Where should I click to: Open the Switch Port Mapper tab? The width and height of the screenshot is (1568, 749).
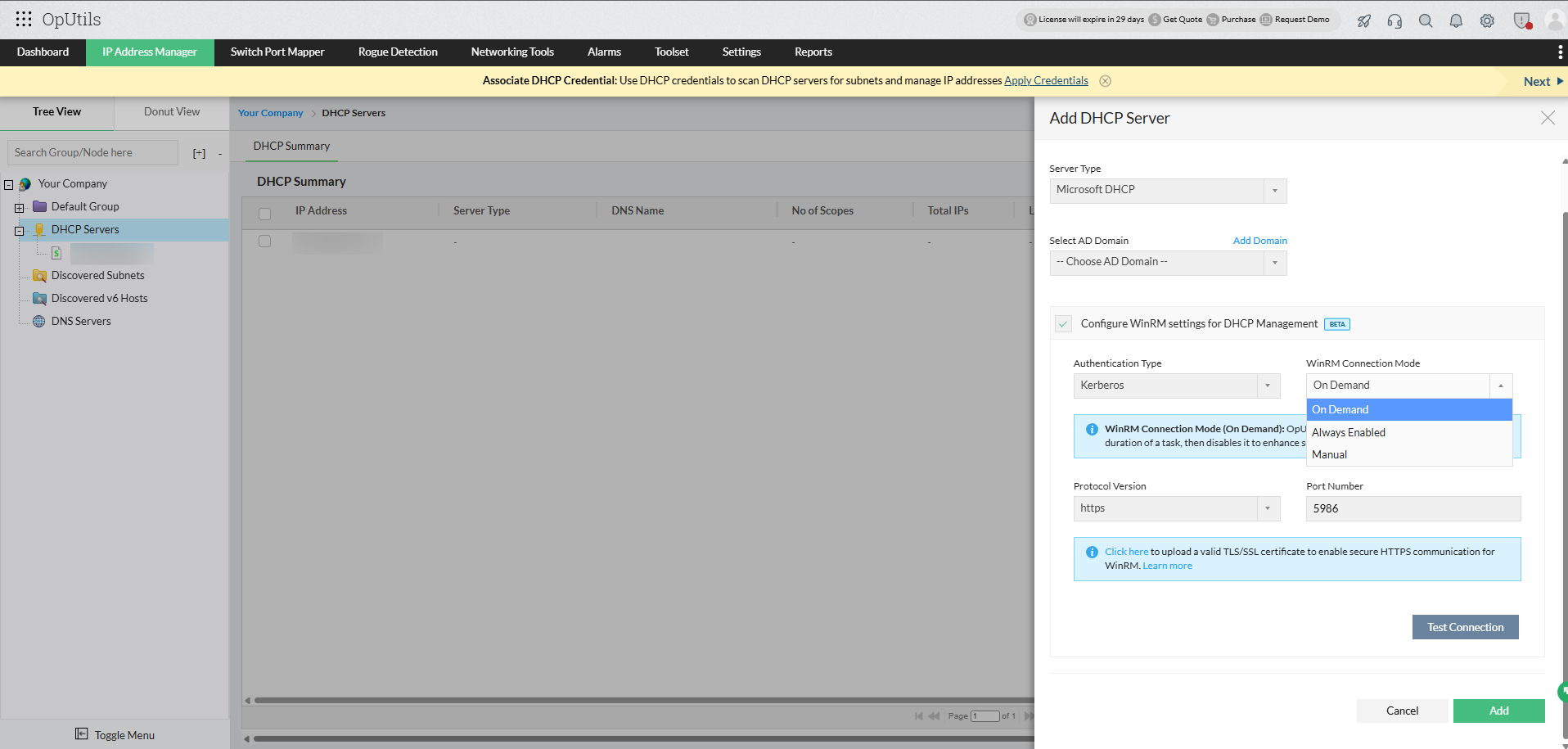coord(277,52)
